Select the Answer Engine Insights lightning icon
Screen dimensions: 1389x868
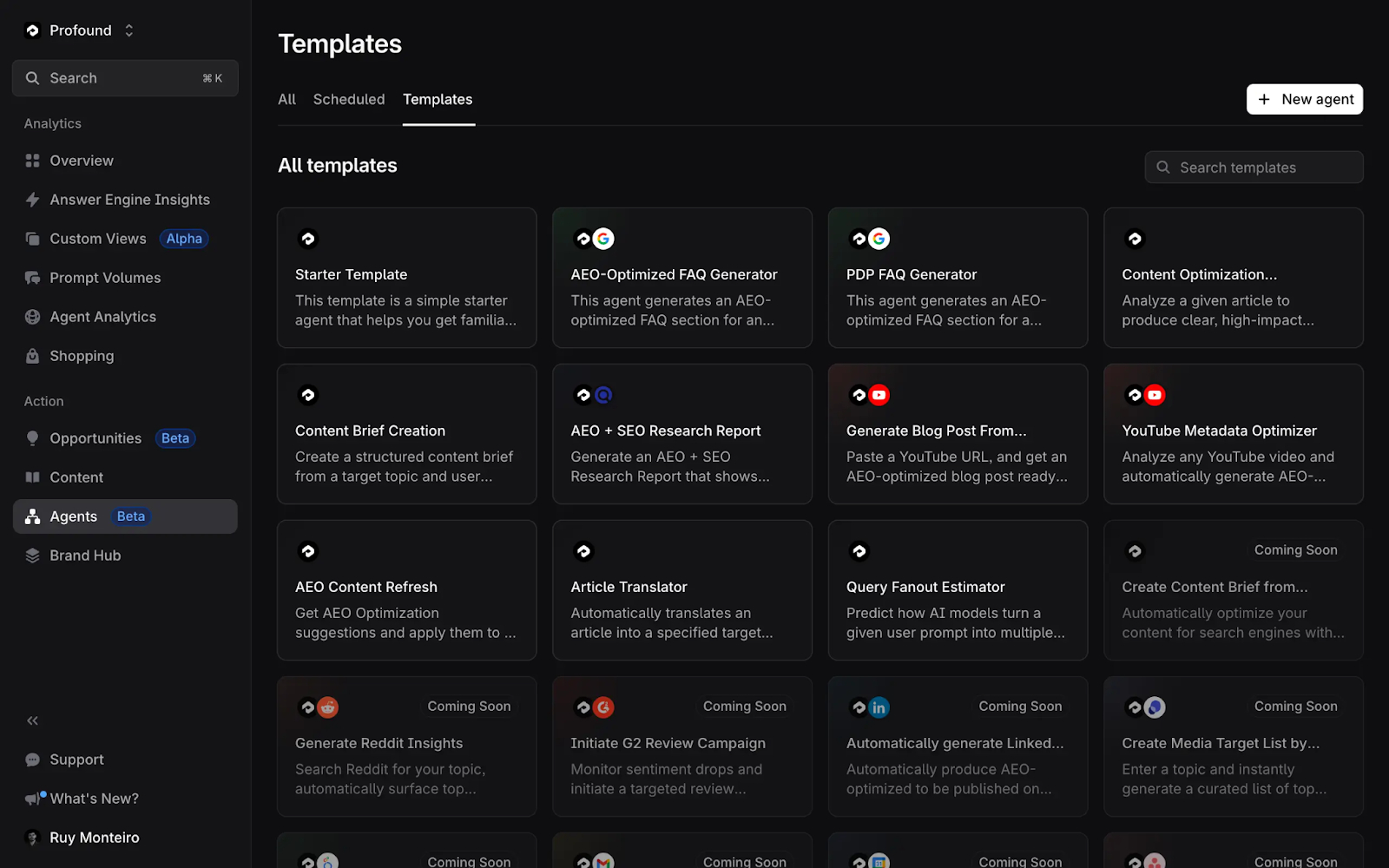tap(32, 199)
